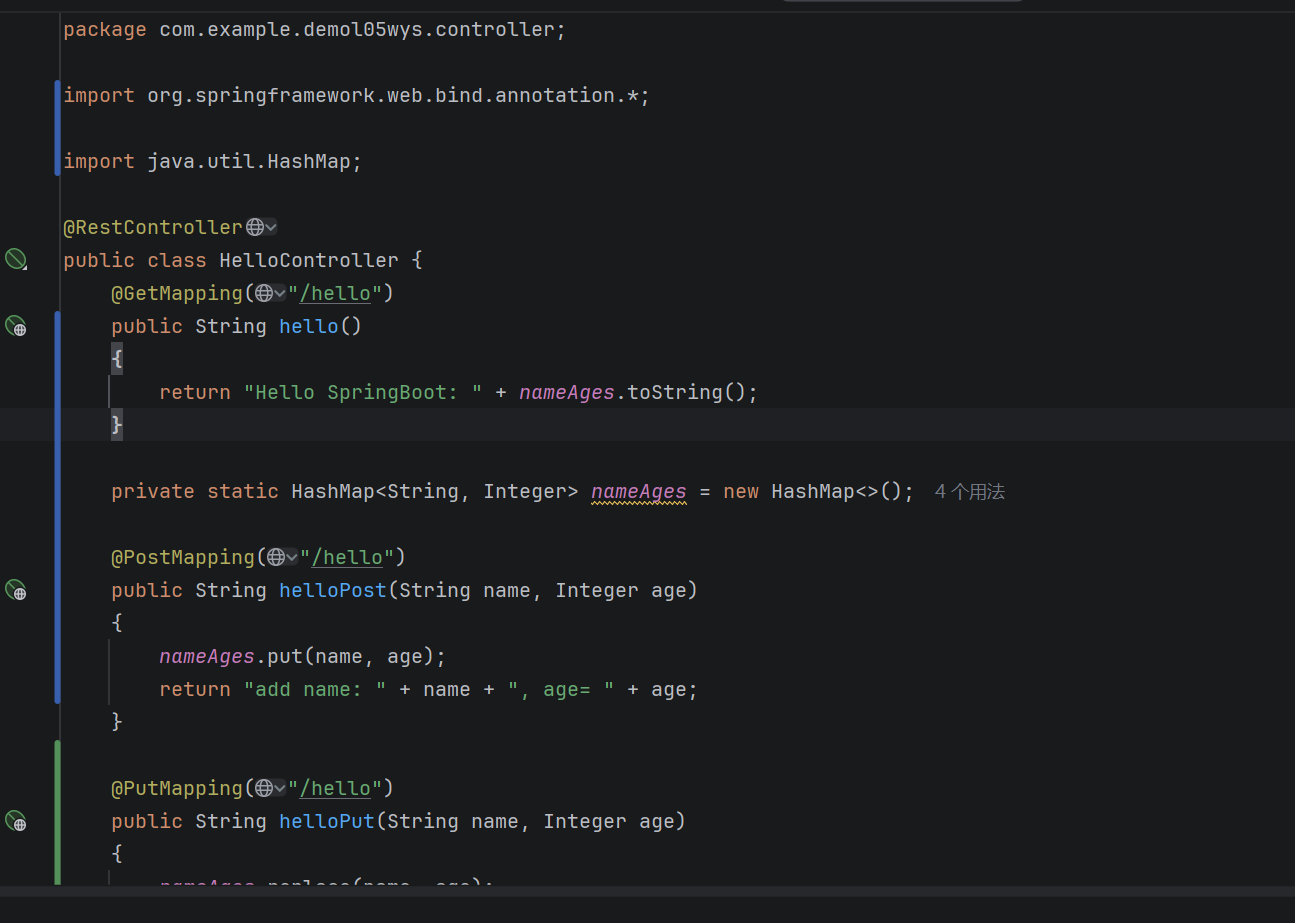
Task: Click the helloPost method name
Action: click(x=333, y=590)
